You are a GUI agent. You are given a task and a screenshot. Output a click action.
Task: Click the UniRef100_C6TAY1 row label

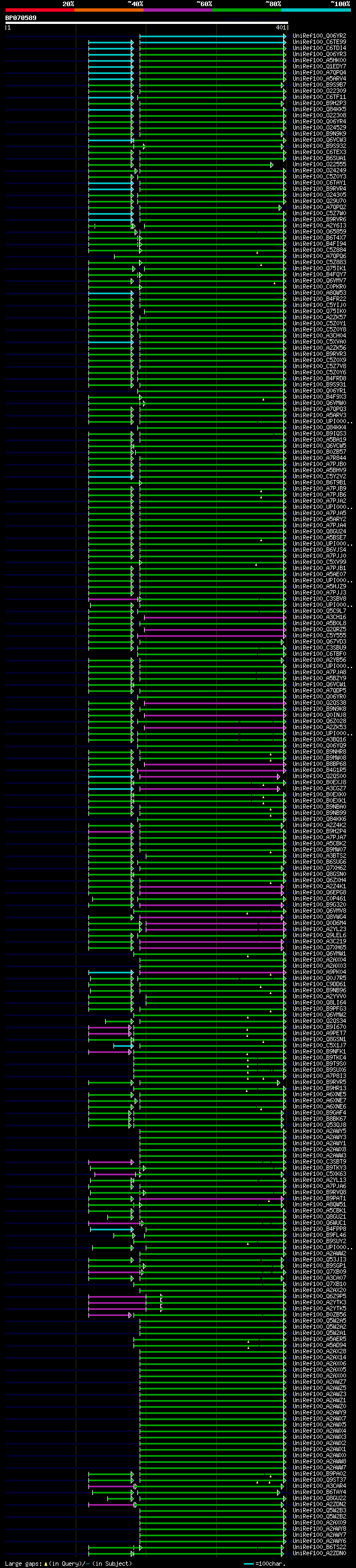(x=319, y=182)
